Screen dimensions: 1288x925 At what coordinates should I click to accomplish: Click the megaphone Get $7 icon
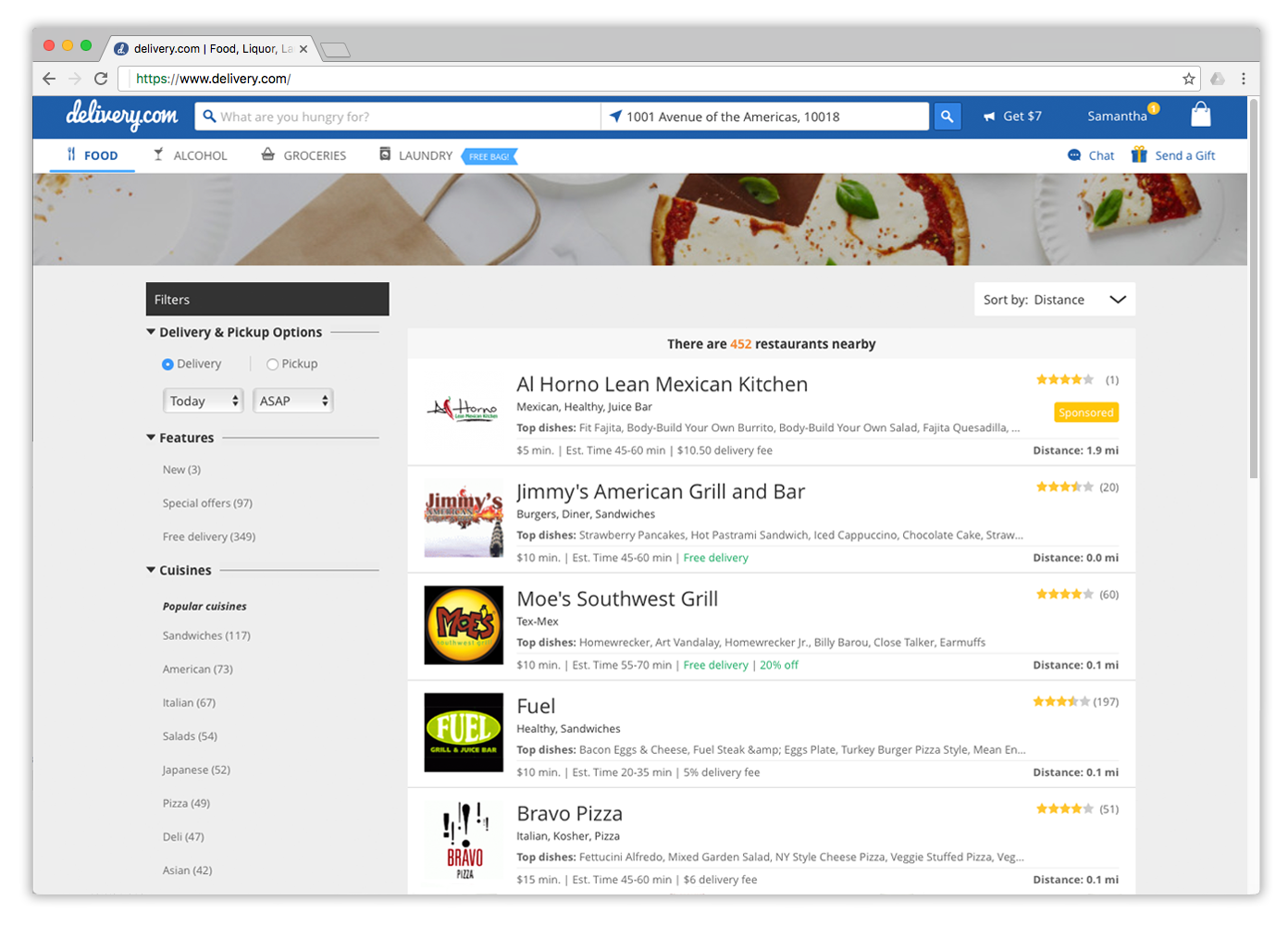click(989, 117)
